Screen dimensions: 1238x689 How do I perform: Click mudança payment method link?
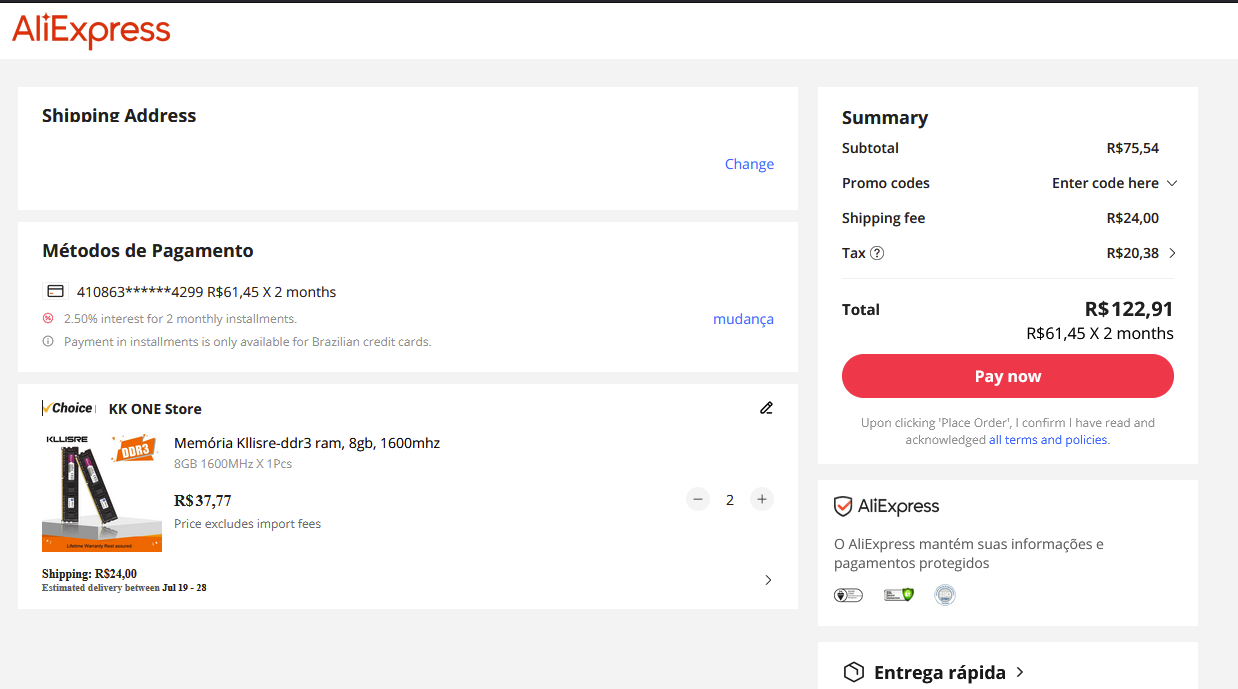pyautogui.click(x=743, y=319)
